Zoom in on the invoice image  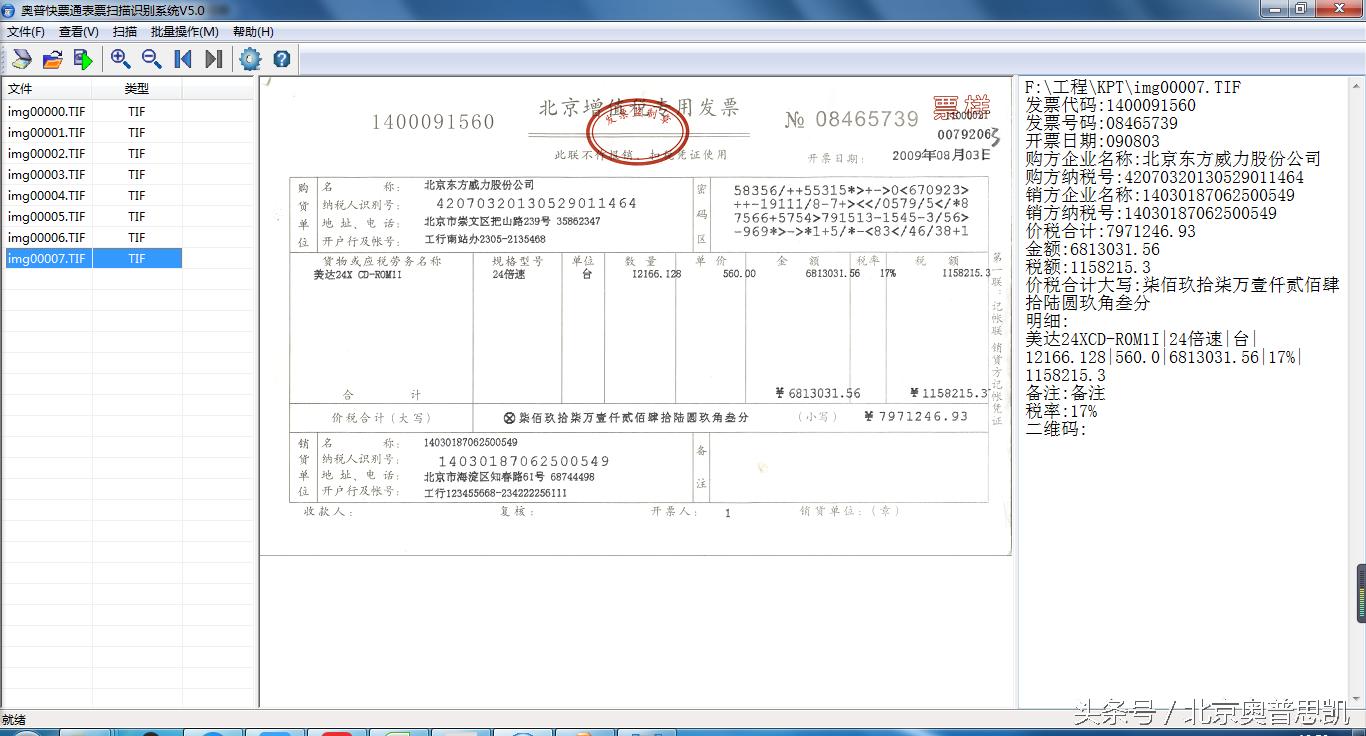click(121, 59)
